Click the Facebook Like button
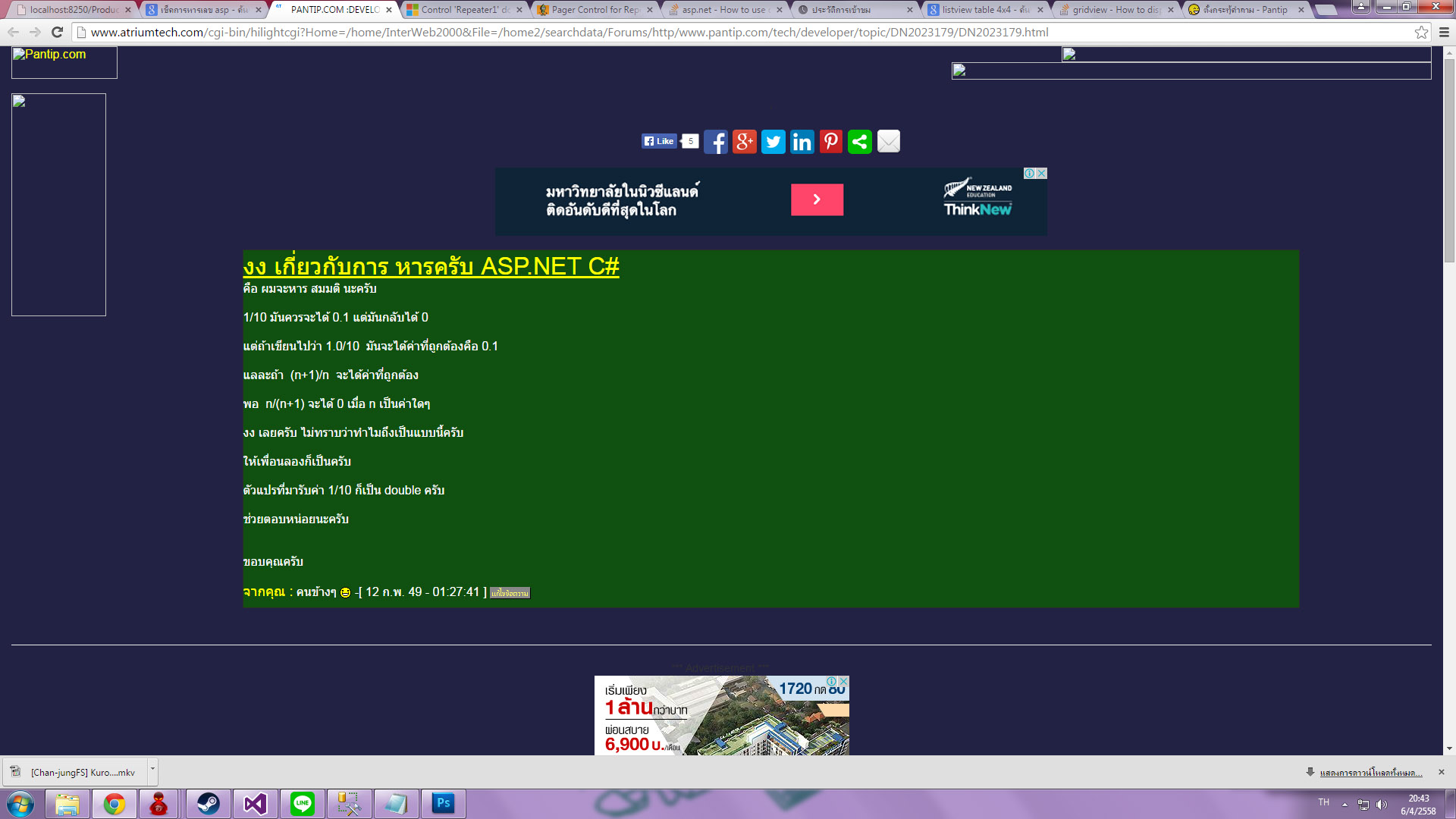 tap(658, 141)
